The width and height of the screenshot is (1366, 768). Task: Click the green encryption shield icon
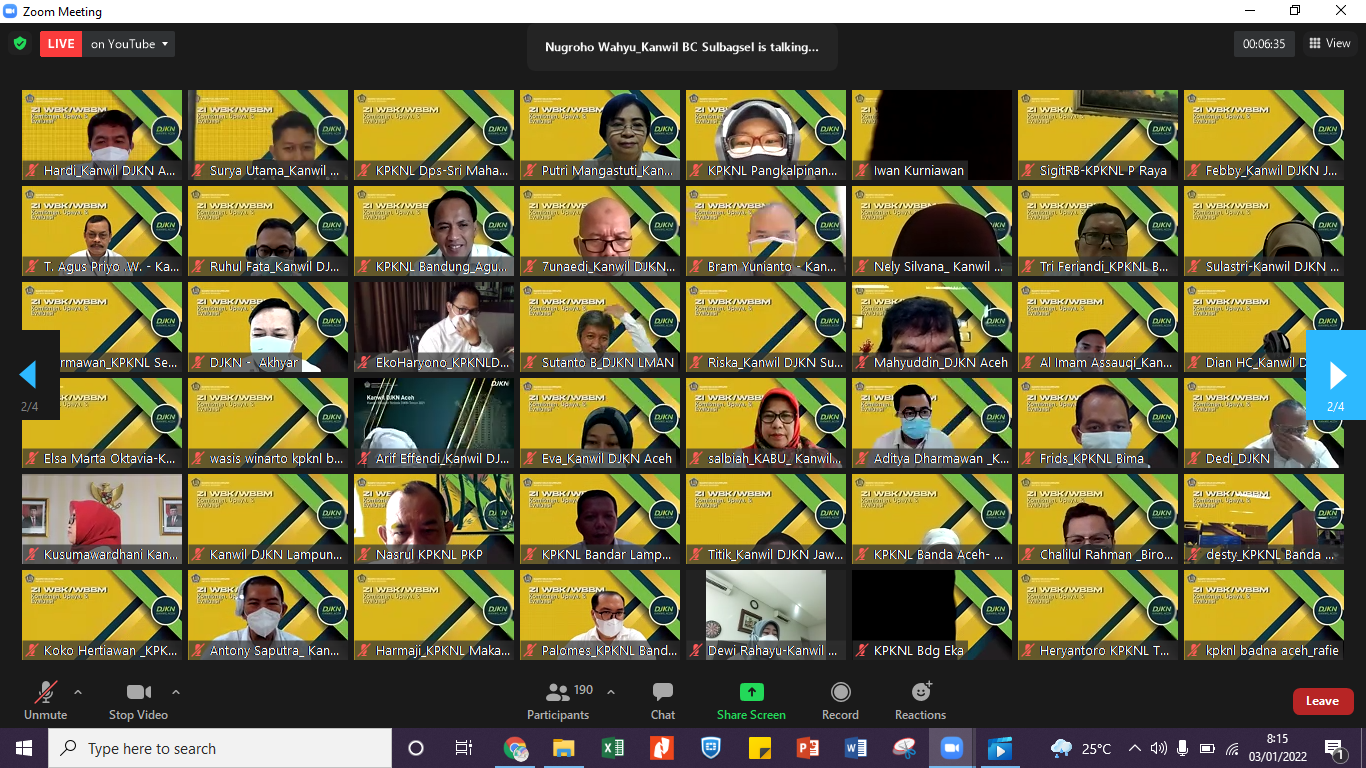19,44
